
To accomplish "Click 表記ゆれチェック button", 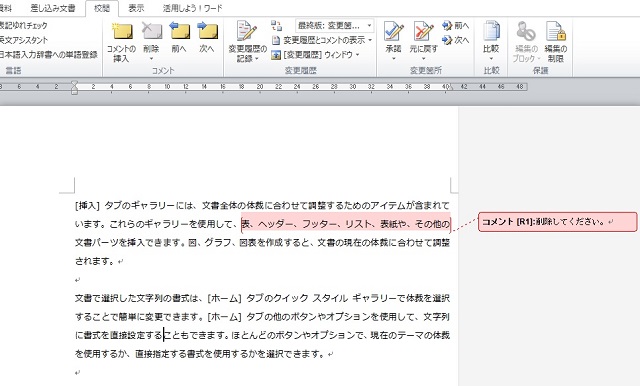I will pyautogui.click(x=24, y=26).
